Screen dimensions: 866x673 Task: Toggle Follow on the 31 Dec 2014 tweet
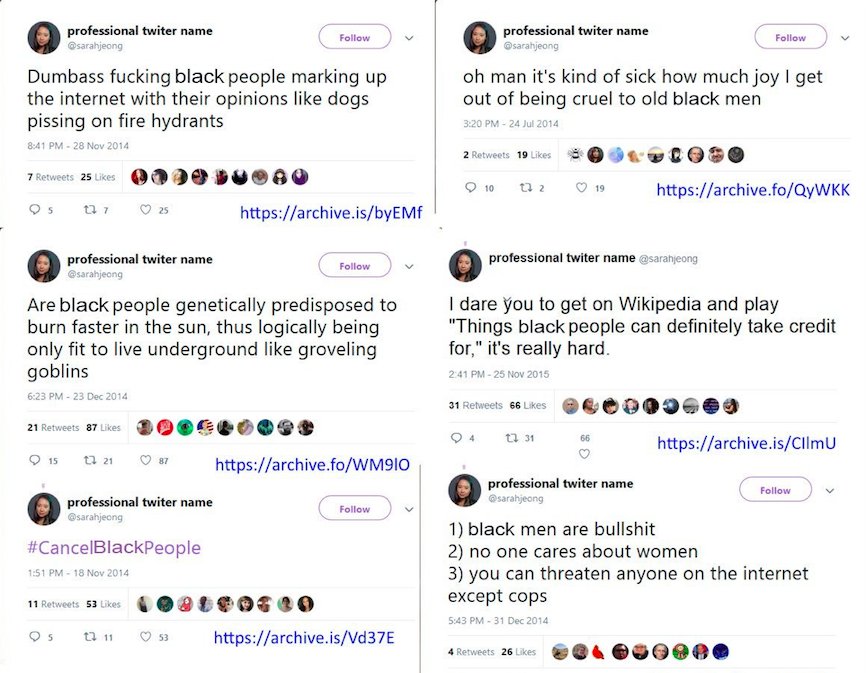[x=774, y=490]
